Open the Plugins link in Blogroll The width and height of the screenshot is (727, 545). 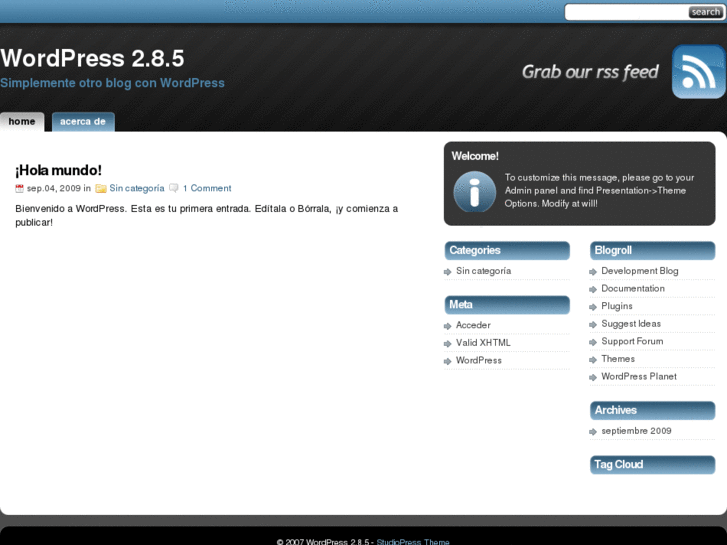617,306
